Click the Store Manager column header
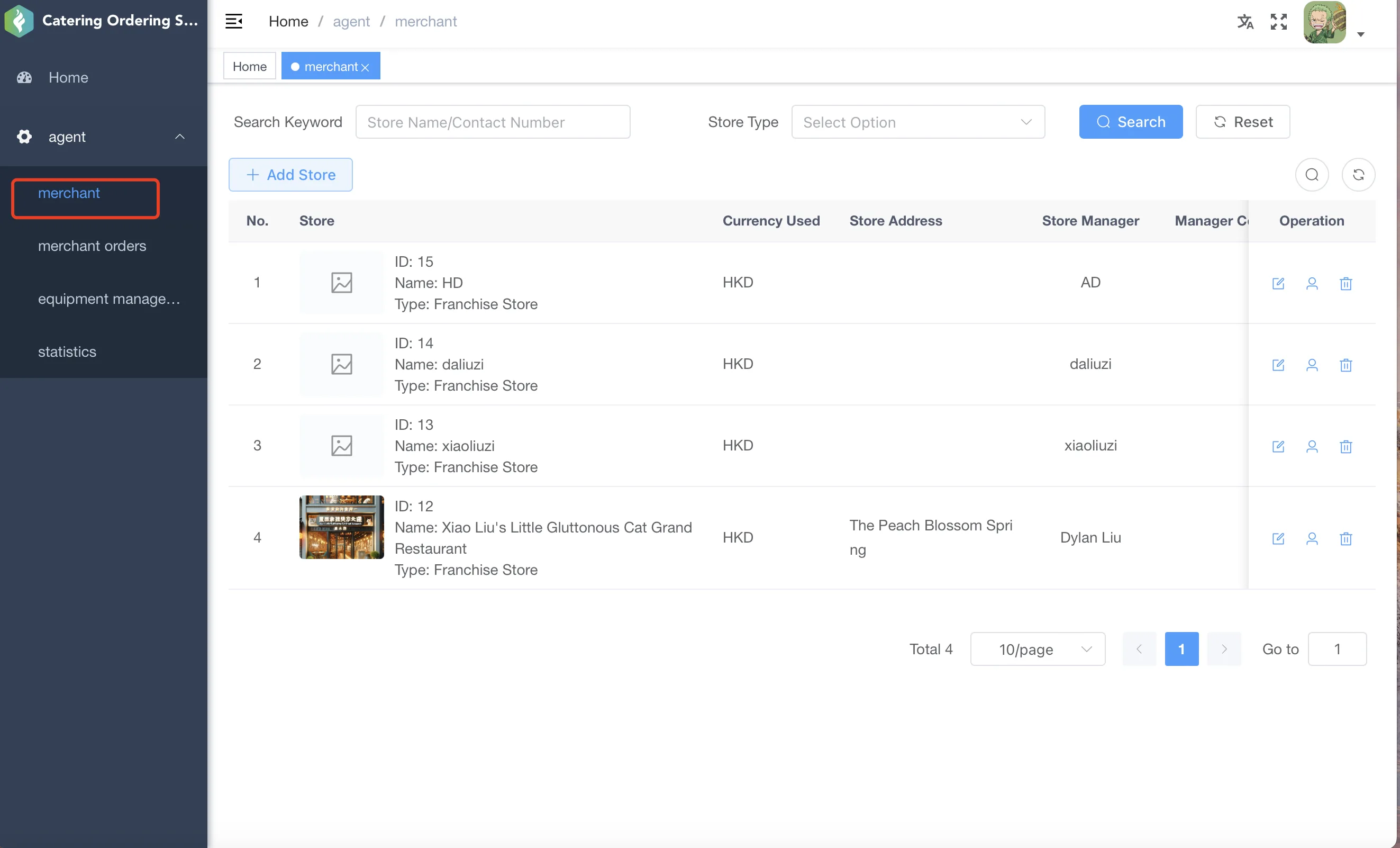 [1090, 221]
